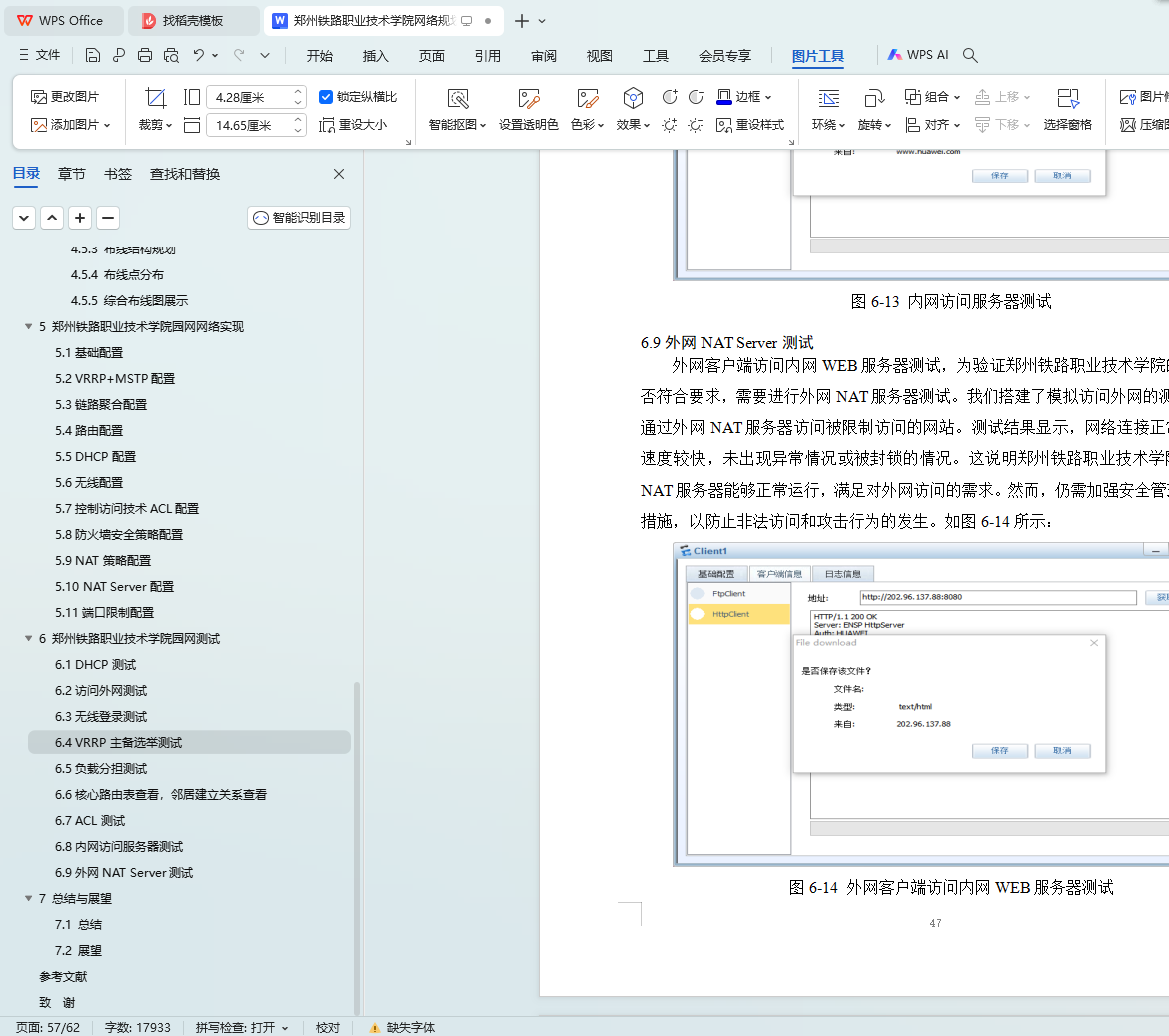
Task: Open picture Effects (效果) menu
Action: pyautogui.click(x=633, y=110)
